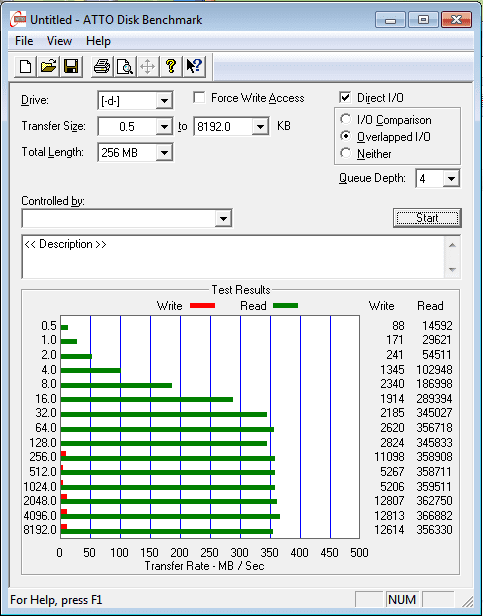483x616 pixels.
Task: Click the greyed move arrows toolbar icon
Action: 148,66
